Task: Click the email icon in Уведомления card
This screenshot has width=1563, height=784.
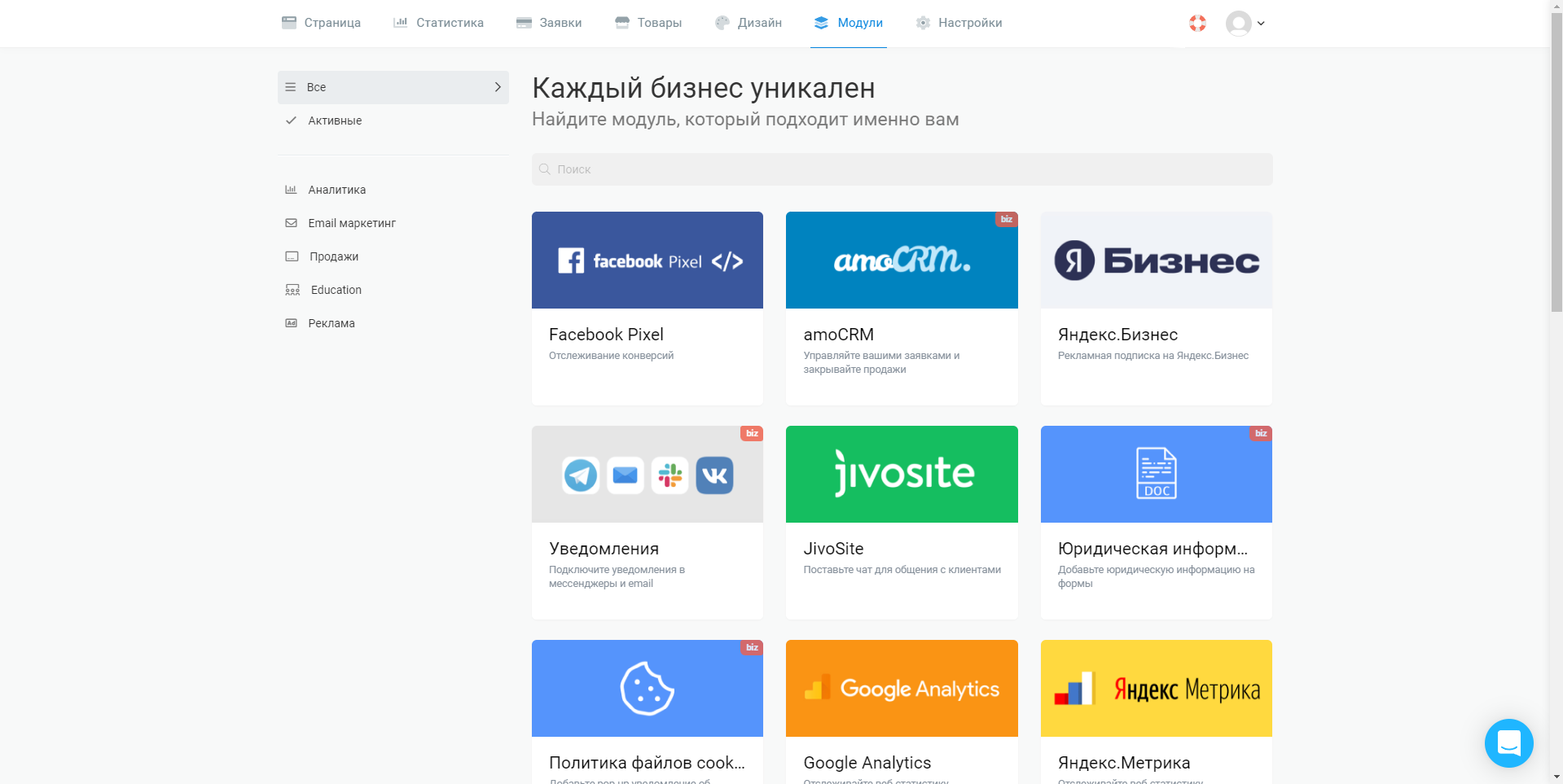Action: click(x=626, y=475)
